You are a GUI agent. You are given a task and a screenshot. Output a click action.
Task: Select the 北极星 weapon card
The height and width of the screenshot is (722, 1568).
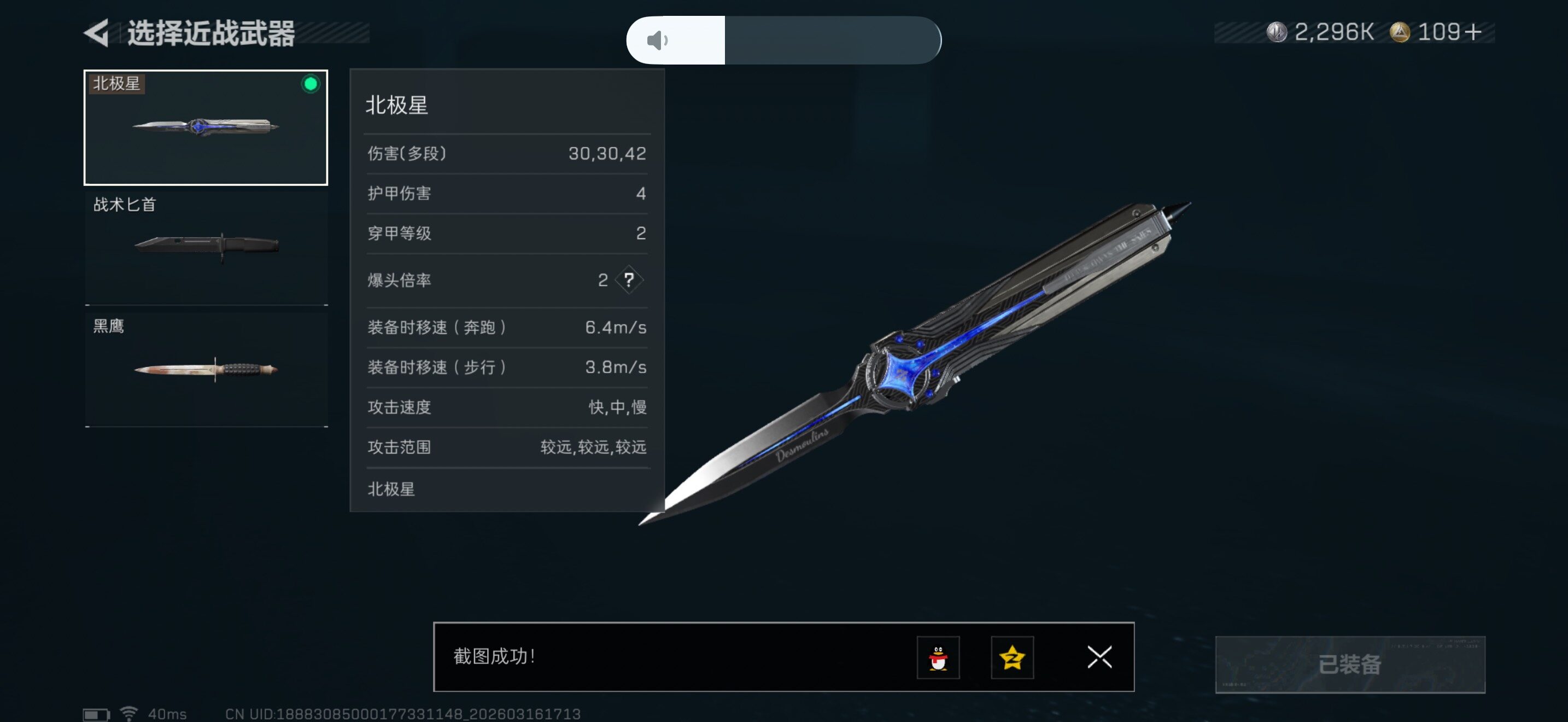206,127
